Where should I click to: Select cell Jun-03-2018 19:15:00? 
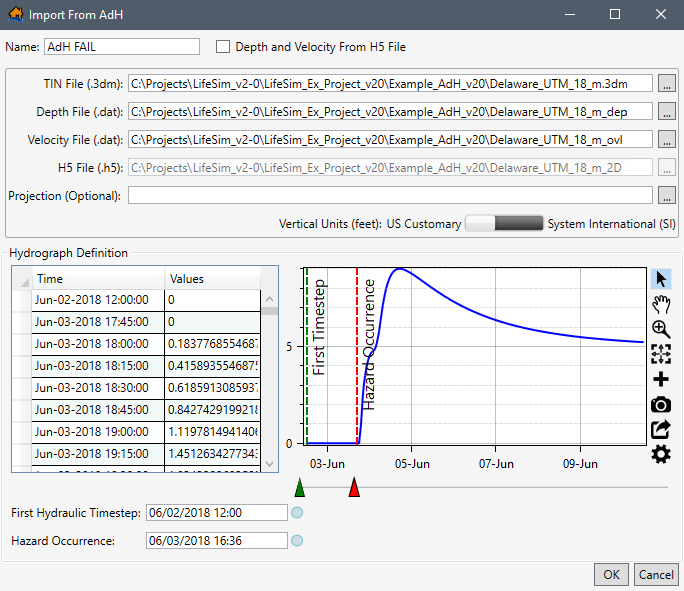98,454
